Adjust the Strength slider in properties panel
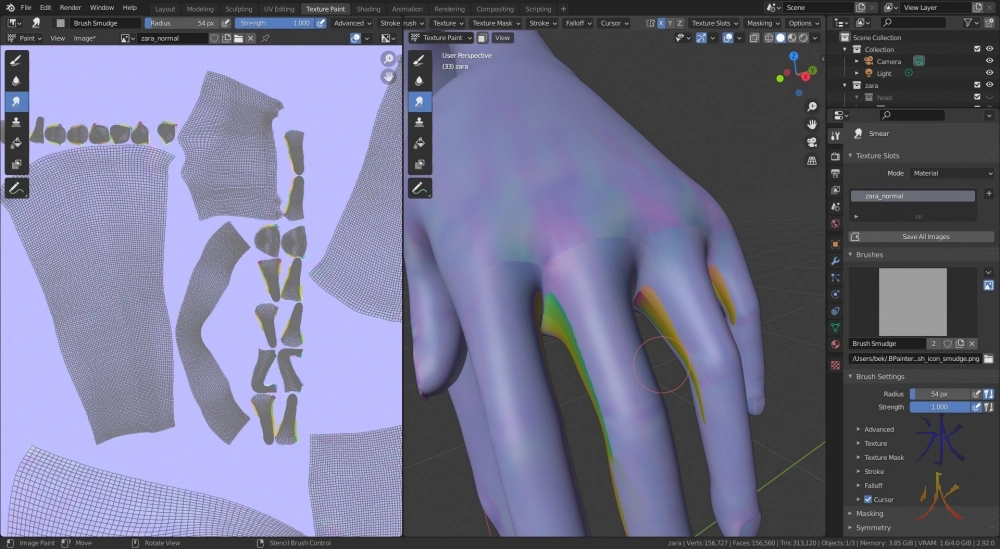The width and height of the screenshot is (1000, 549). tap(939, 407)
